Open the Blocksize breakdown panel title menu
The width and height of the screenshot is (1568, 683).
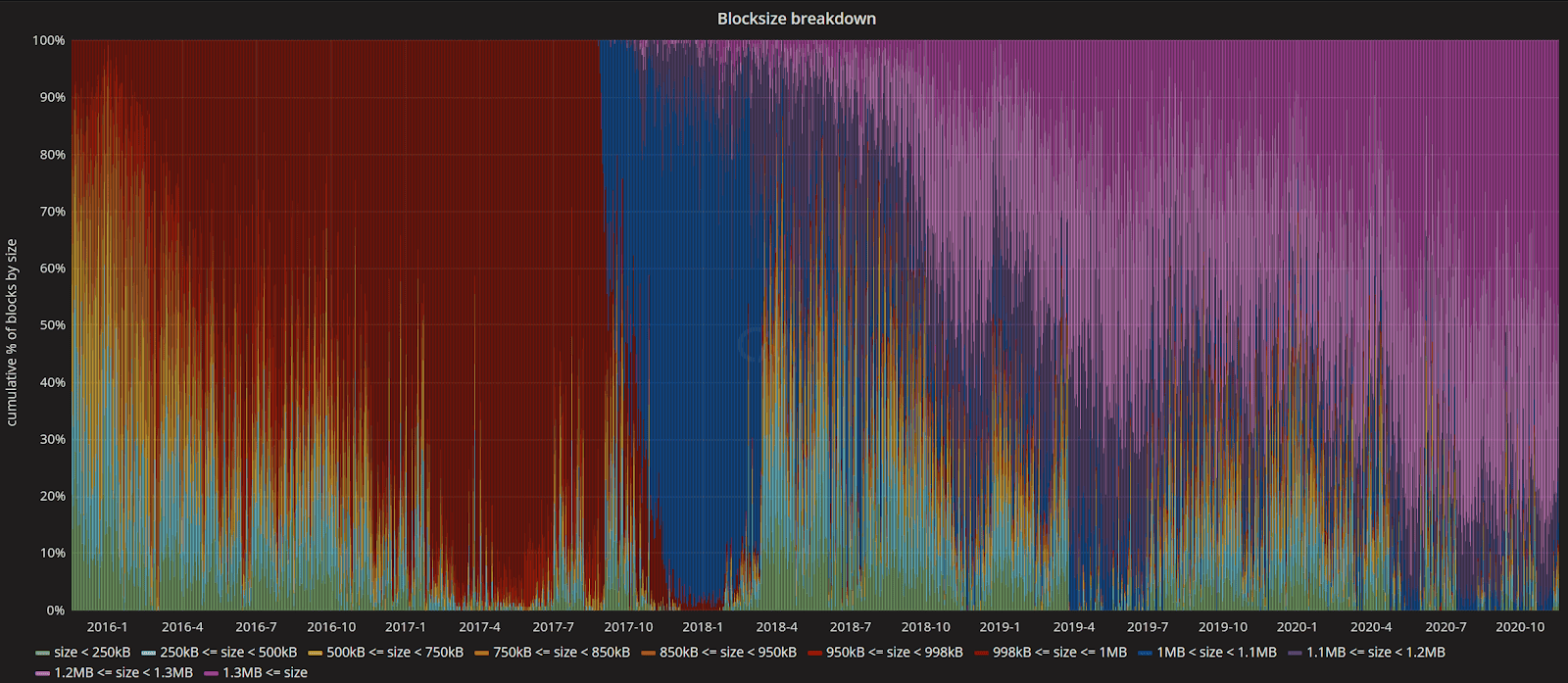pos(796,19)
